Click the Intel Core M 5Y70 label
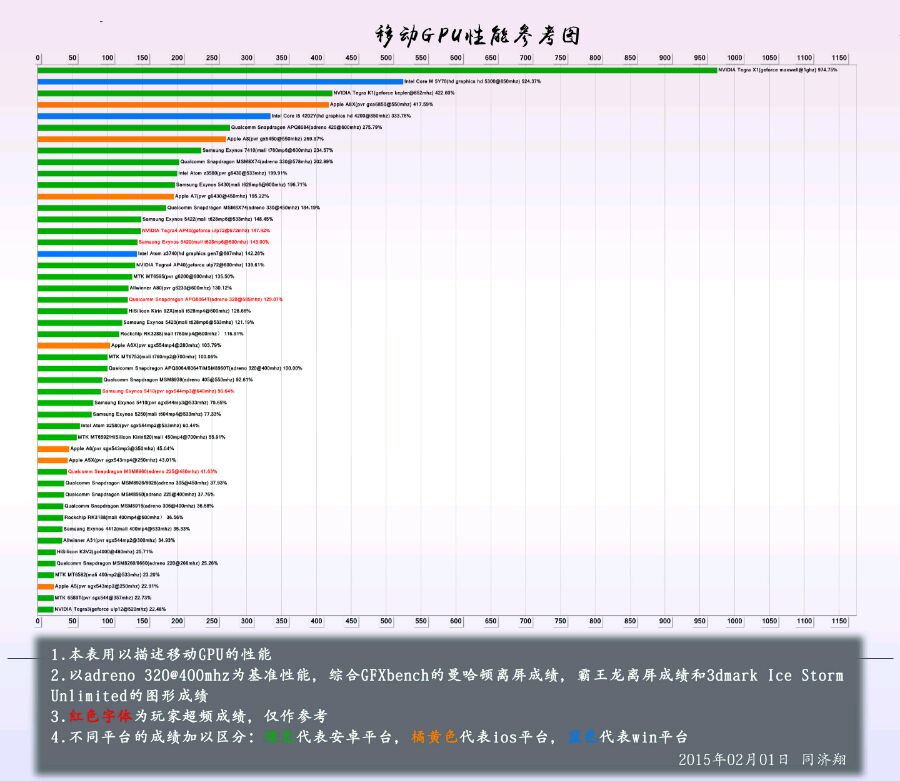 pyautogui.click(x=472, y=81)
